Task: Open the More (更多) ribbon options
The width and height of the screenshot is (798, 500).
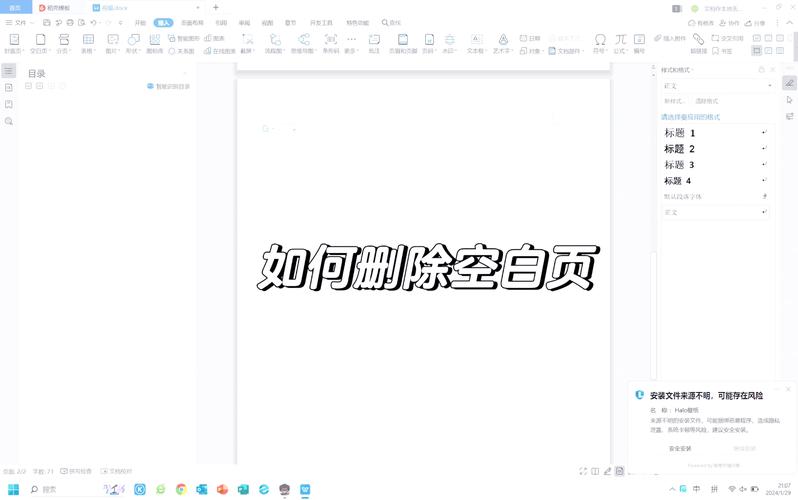Action: pos(351,44)
